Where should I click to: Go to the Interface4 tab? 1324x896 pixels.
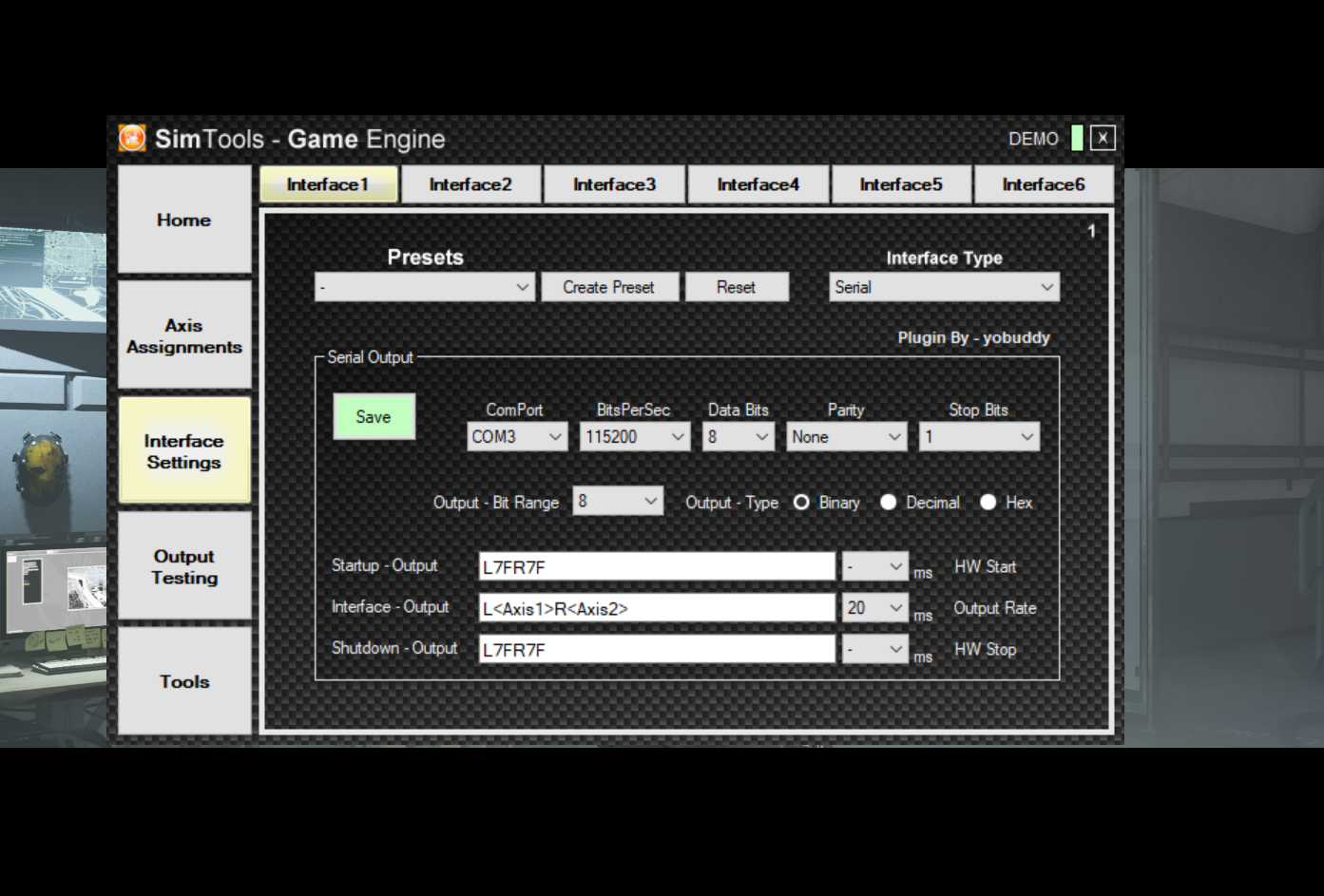(758, 184)
